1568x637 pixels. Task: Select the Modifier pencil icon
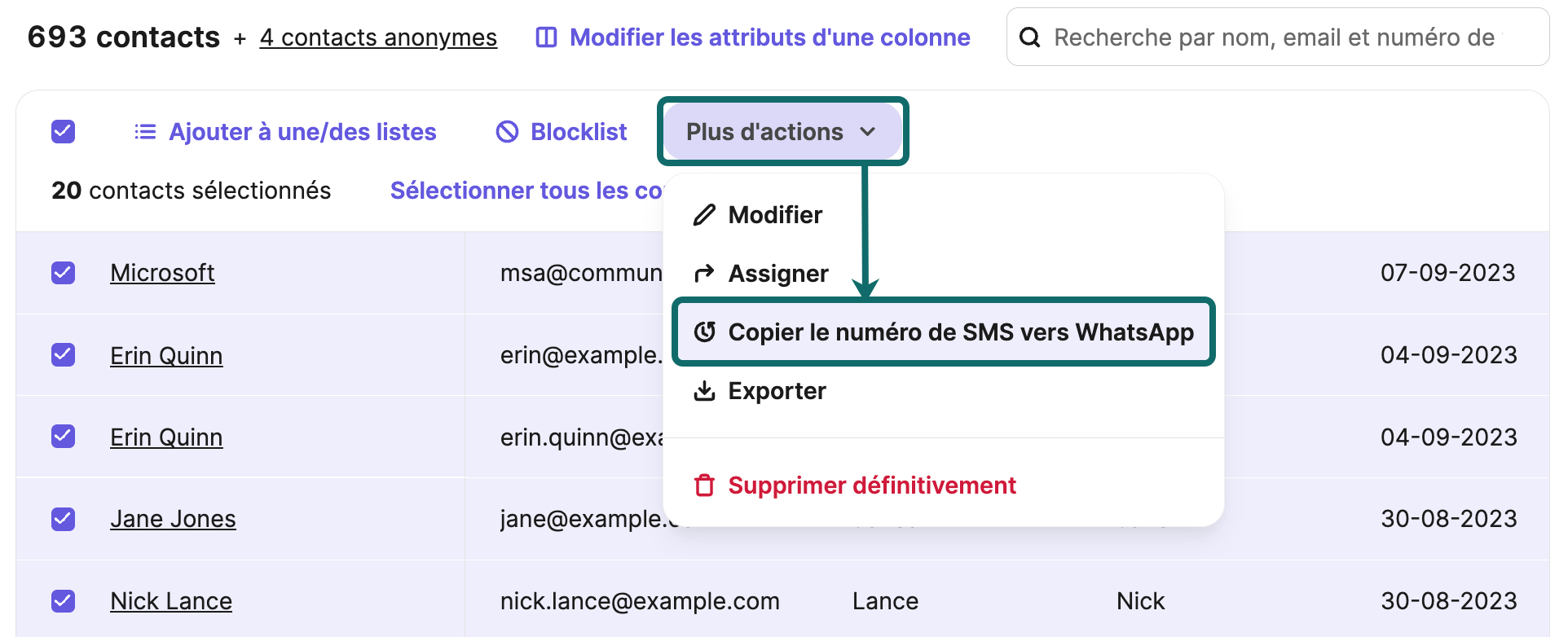(x=704, y=214)
